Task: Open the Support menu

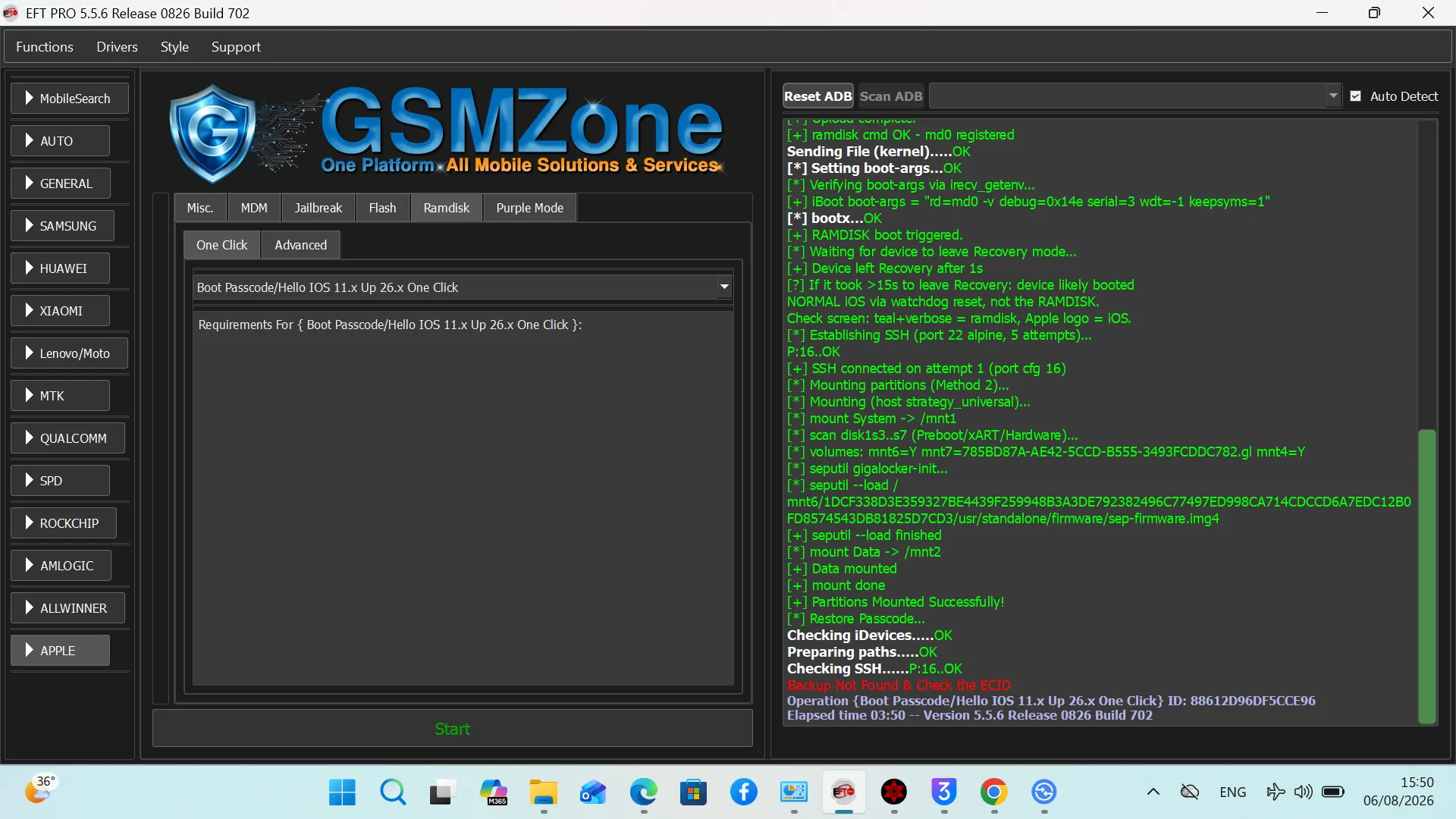Action: pyautogui.click(x=236, y=47)
